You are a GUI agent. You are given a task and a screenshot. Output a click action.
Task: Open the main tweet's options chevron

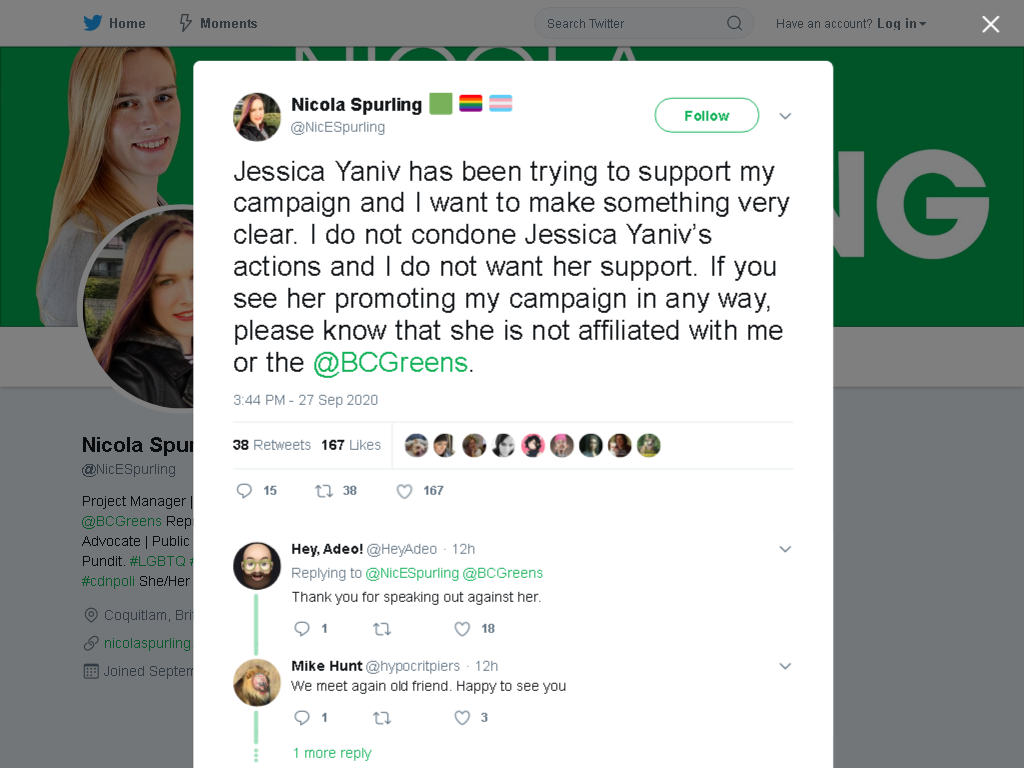pyautogui.click(x=785, y=116)
